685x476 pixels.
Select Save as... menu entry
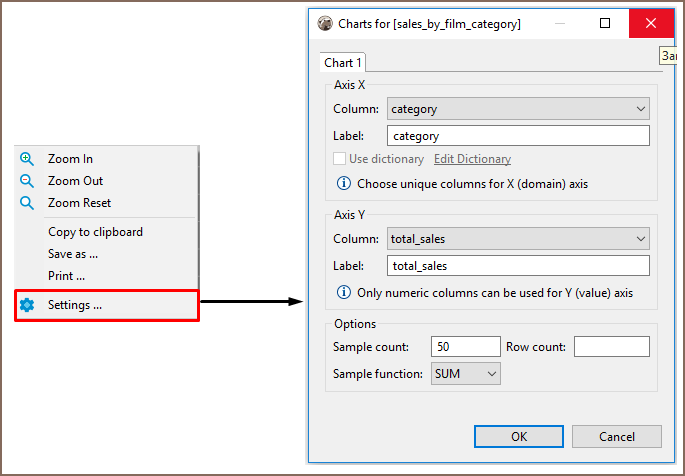click(x=73, y=254)
